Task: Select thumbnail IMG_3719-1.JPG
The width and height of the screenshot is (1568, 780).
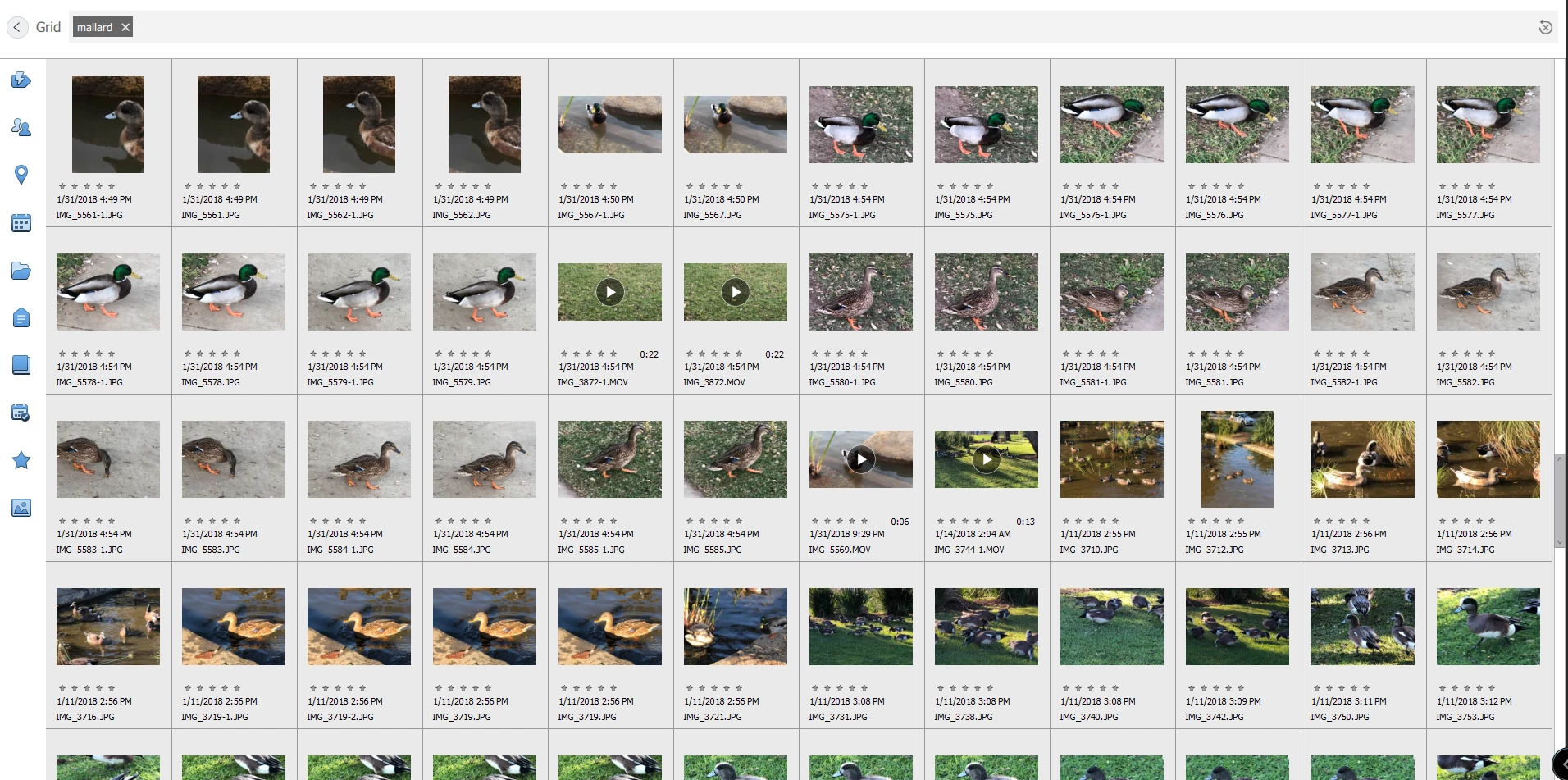Action: [x=234, y=627]
